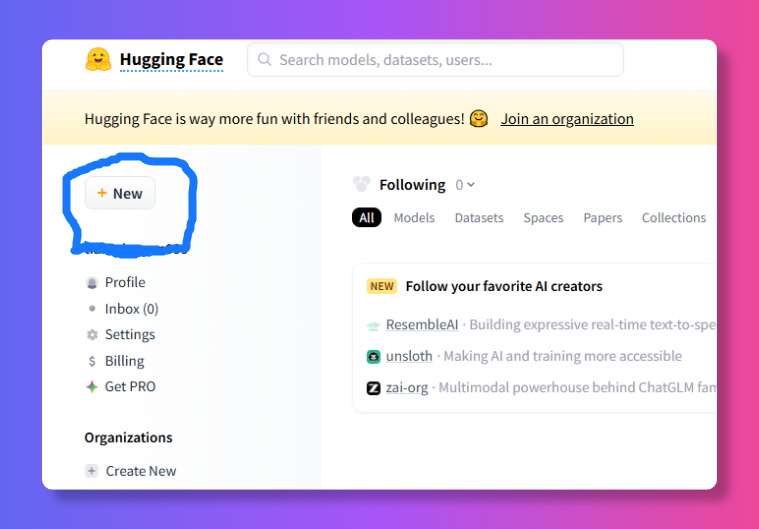Go to Profile in the sidebar

point(125,282)
